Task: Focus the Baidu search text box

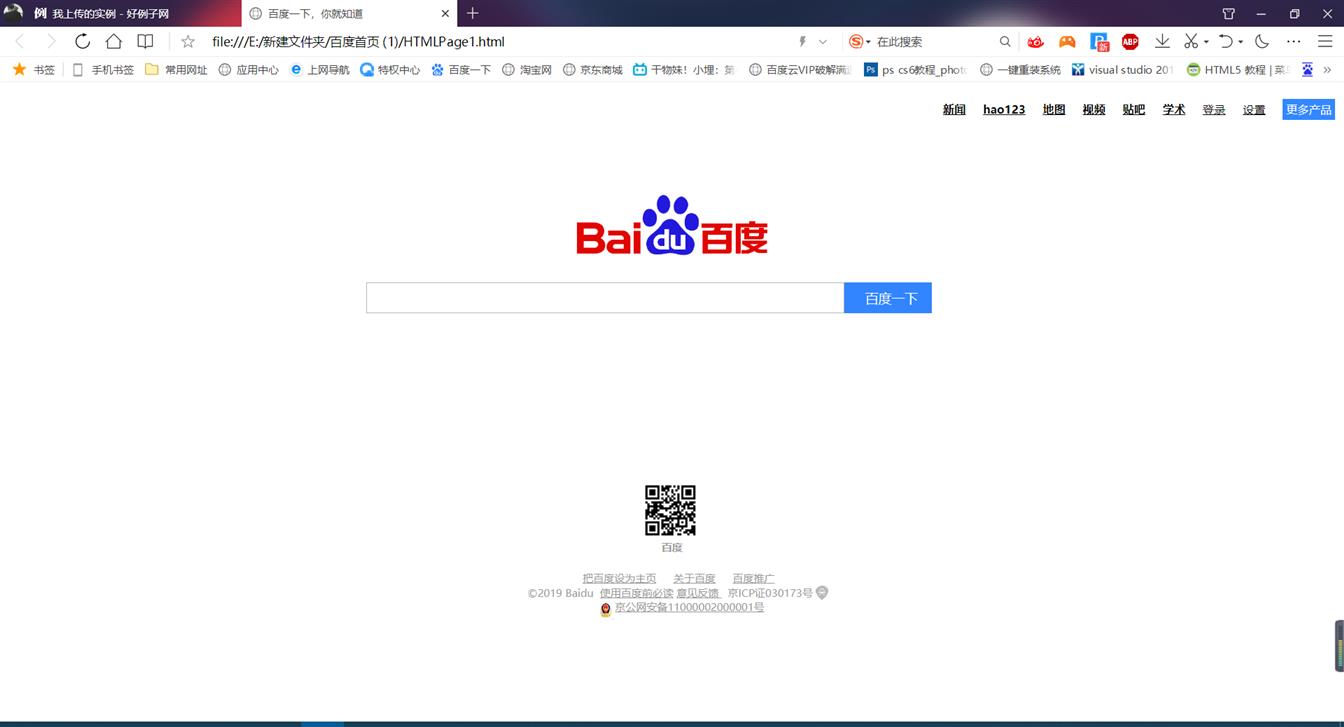Action: [605, 298]
